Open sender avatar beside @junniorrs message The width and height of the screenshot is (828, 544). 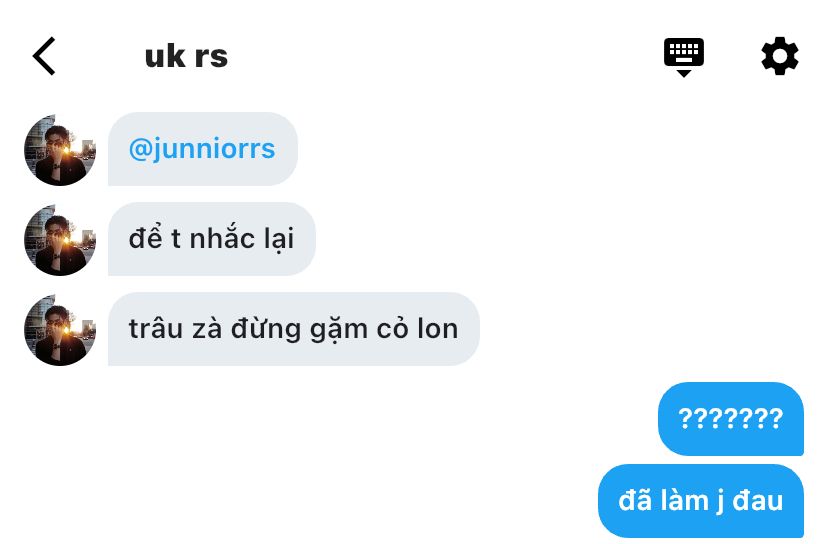(60, 150)
